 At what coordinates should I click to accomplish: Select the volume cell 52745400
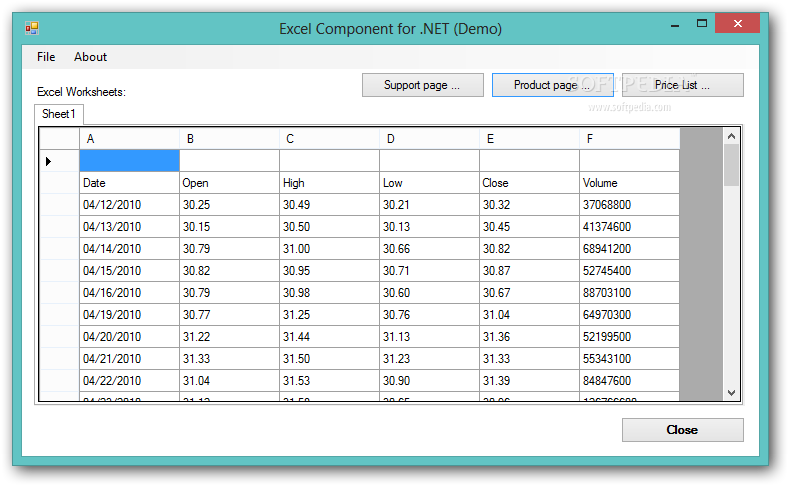tap(629, 271)
